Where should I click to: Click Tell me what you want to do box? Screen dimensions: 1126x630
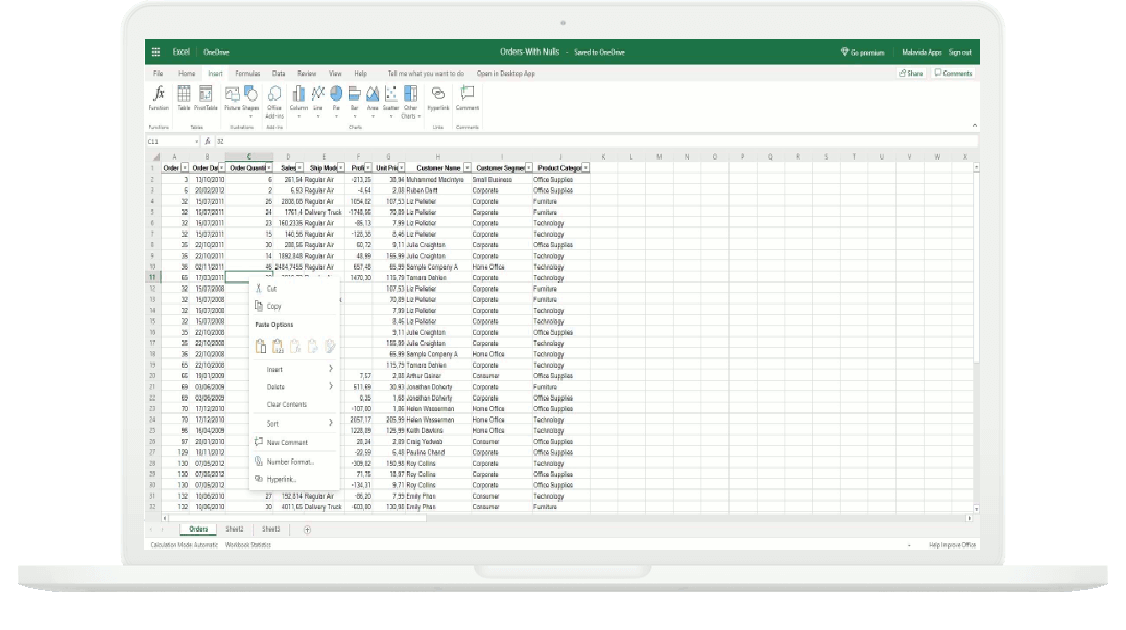(426, 73)
